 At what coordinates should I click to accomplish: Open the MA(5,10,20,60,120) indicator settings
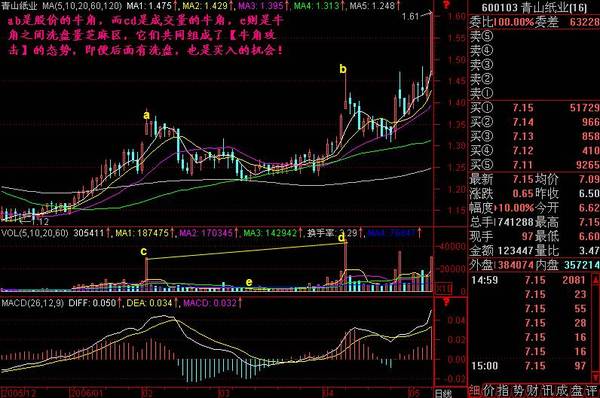[82, 5]
